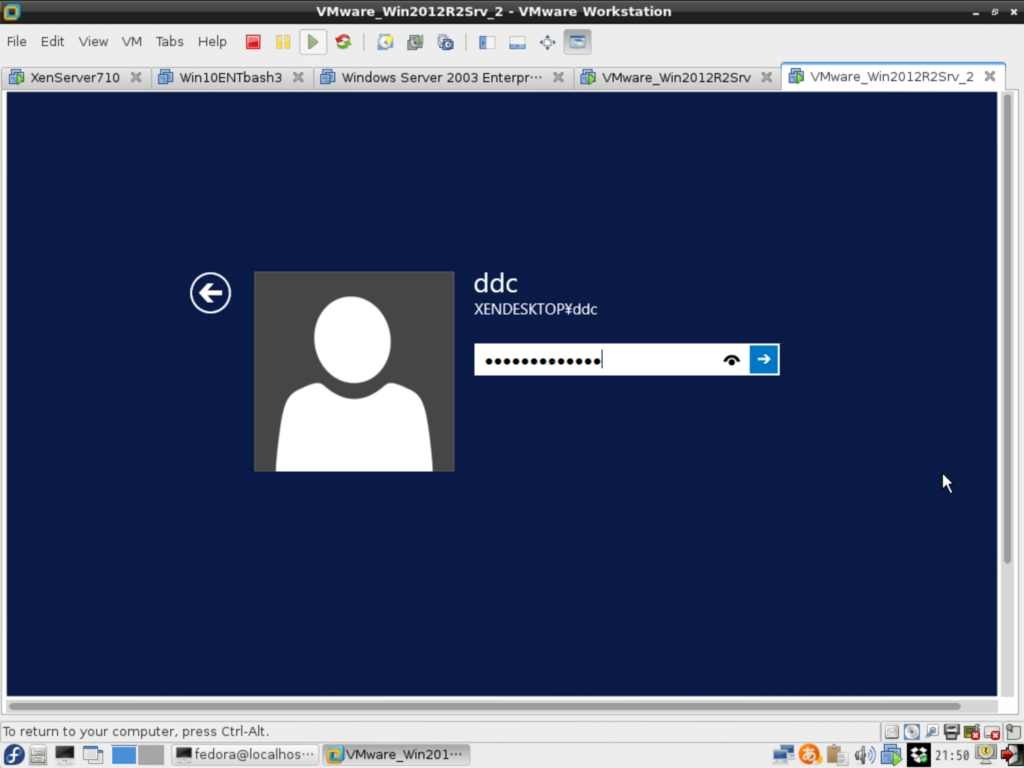This screenshot has width=1024, height=768.
Task: Switch to the VMware_Win2012R2Srv tab
Action: tap(676, 77)
